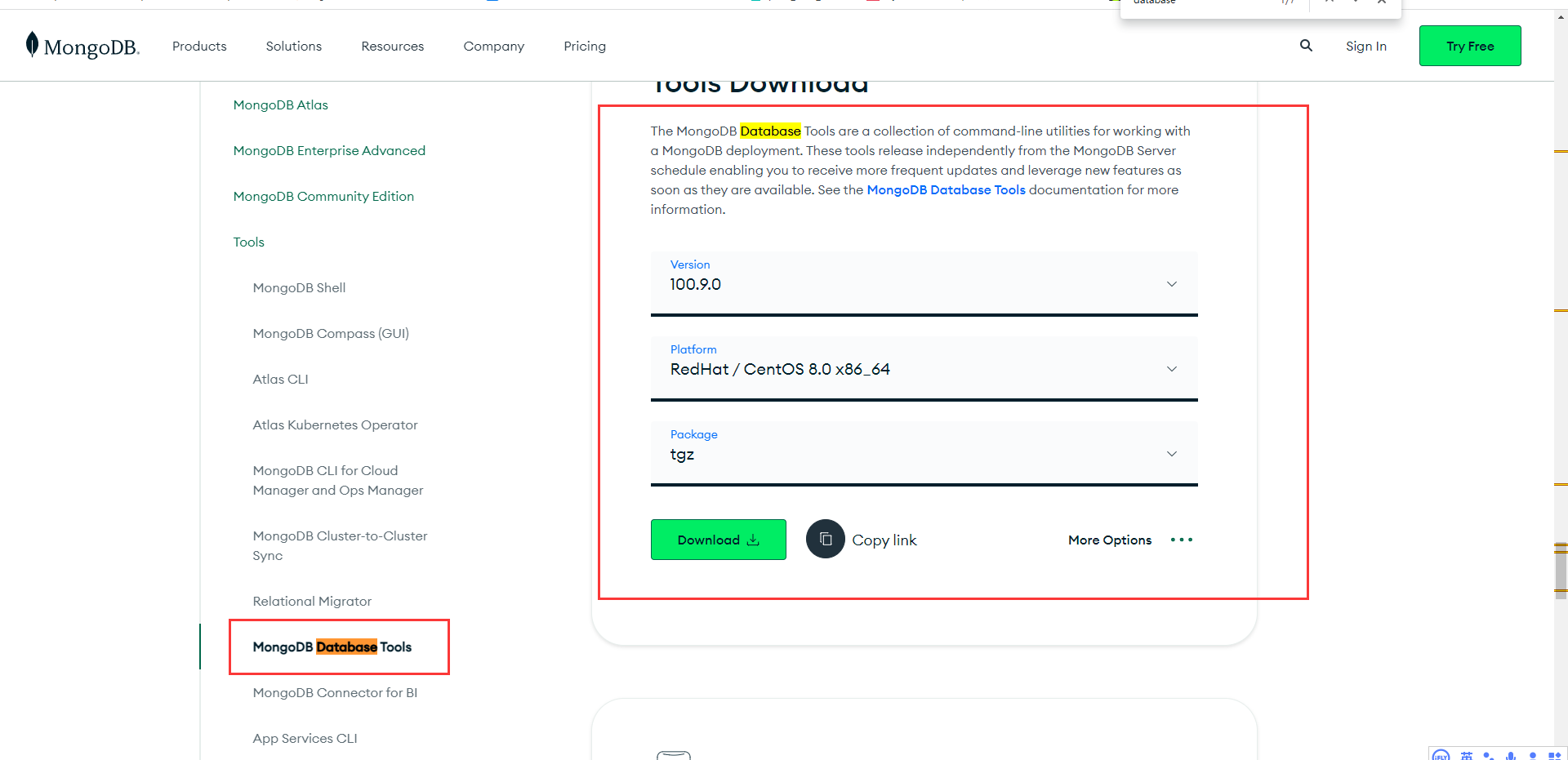Select MongoDB Community Edition in sidebar
This screenshot has width=1568, height=760.
(x=323, y=196)
